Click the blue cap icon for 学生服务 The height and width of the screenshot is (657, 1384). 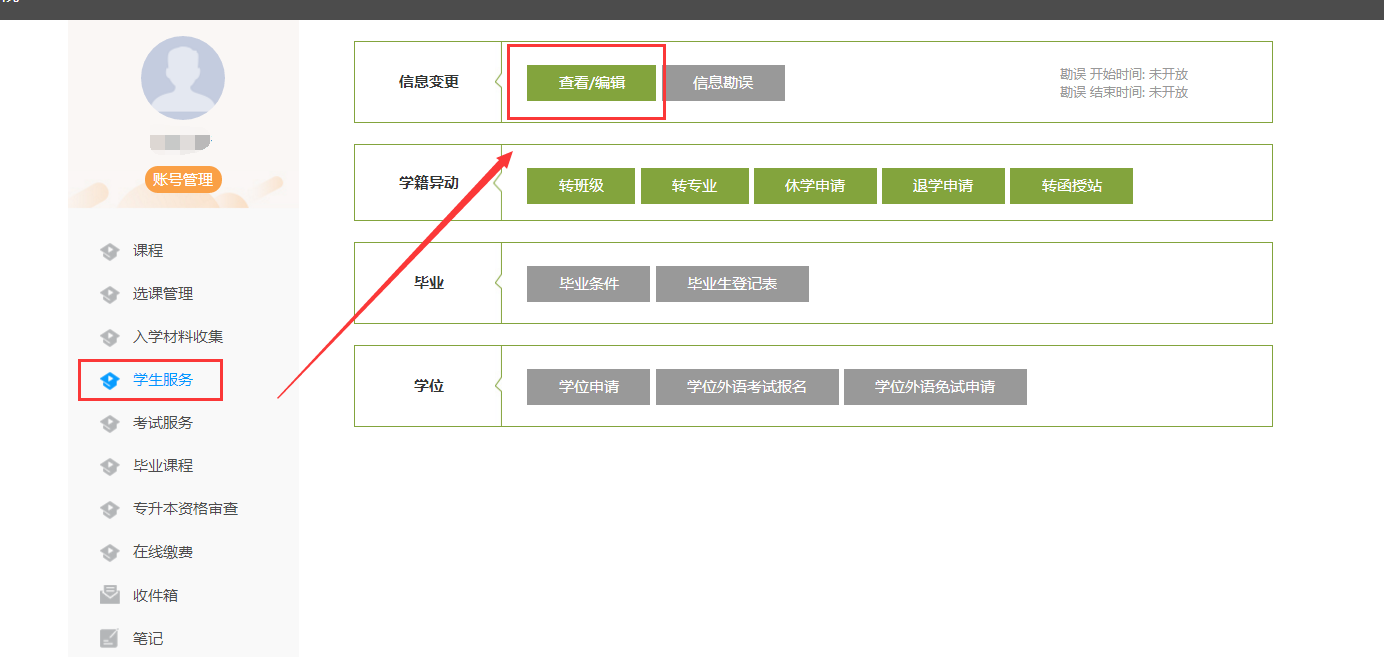110,380
